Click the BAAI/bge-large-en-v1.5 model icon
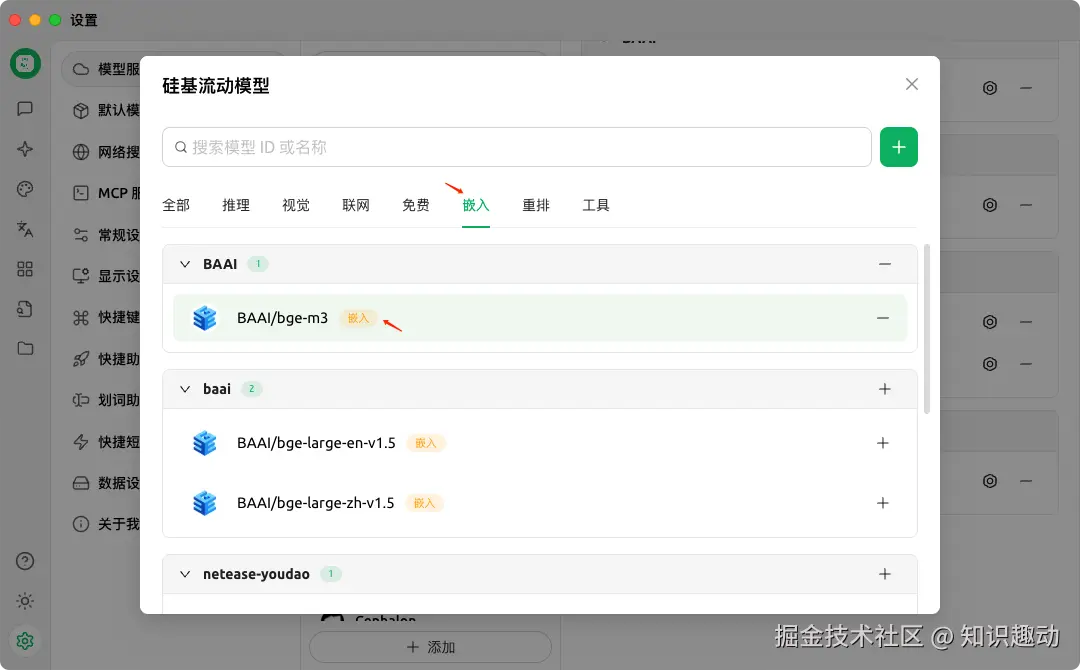Screen dimensions: 1080x670 (x=205, y=443)
